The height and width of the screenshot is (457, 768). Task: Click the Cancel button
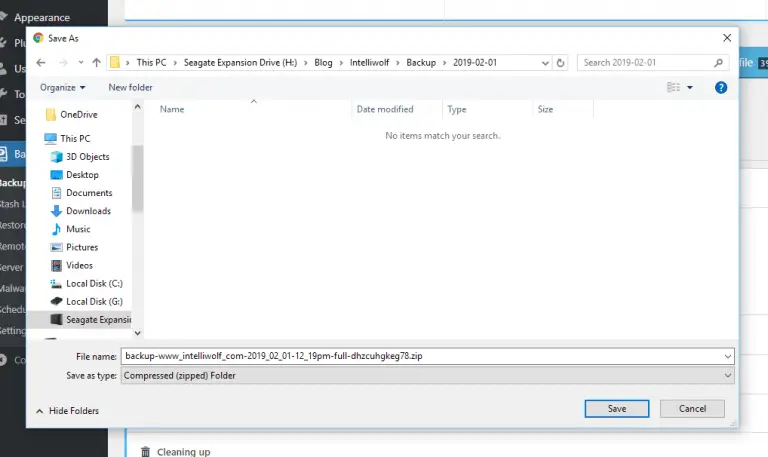pos(692,408)
